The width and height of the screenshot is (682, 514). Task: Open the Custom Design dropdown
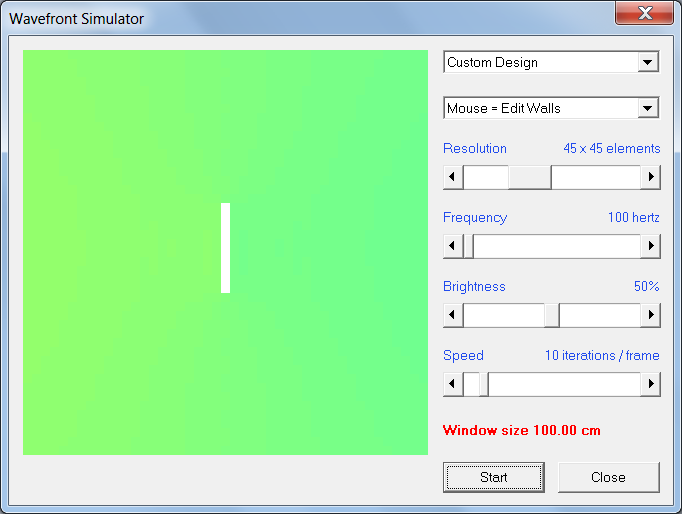click(x=551, y=62)
